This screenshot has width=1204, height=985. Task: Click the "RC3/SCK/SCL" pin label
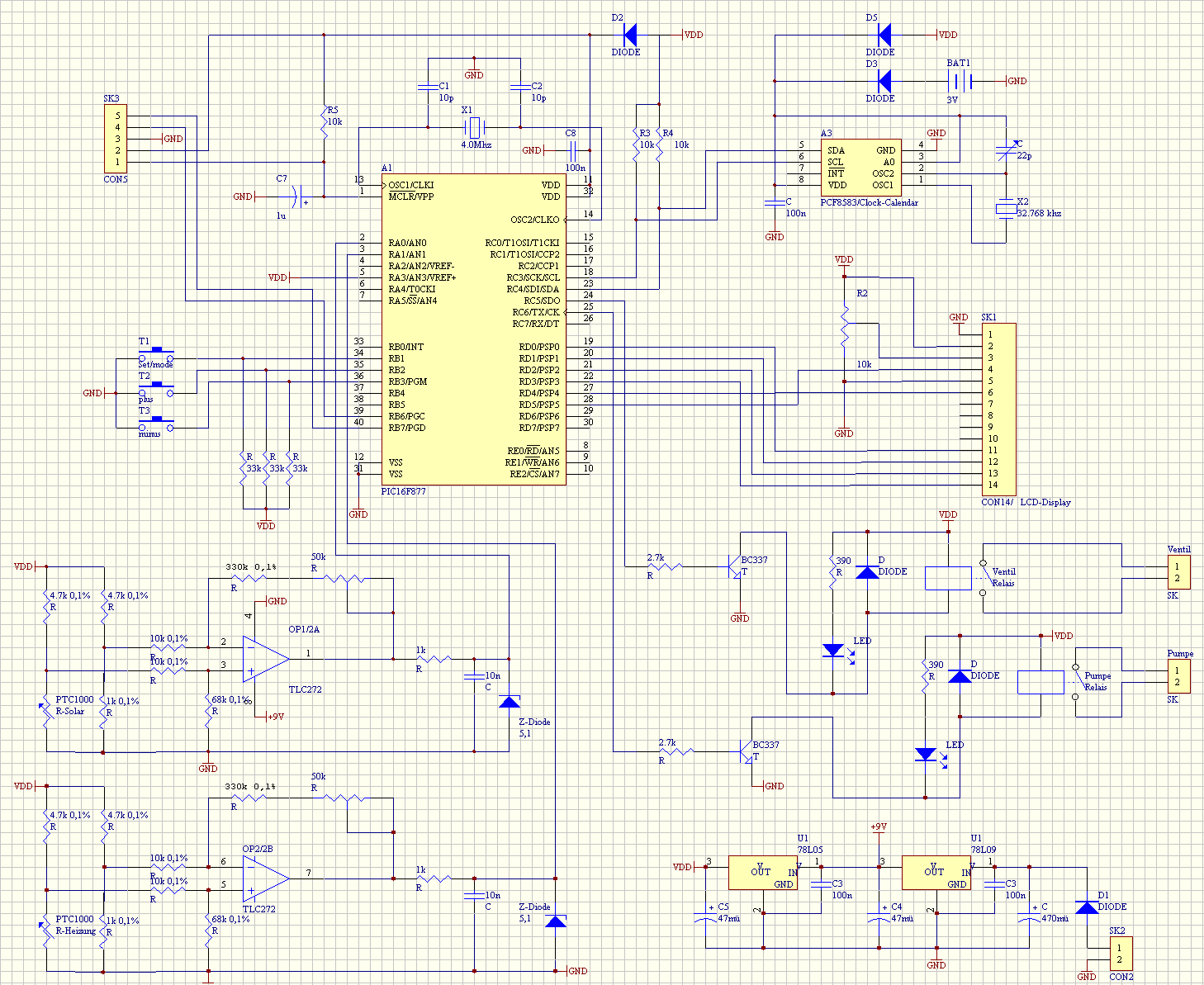533,277
